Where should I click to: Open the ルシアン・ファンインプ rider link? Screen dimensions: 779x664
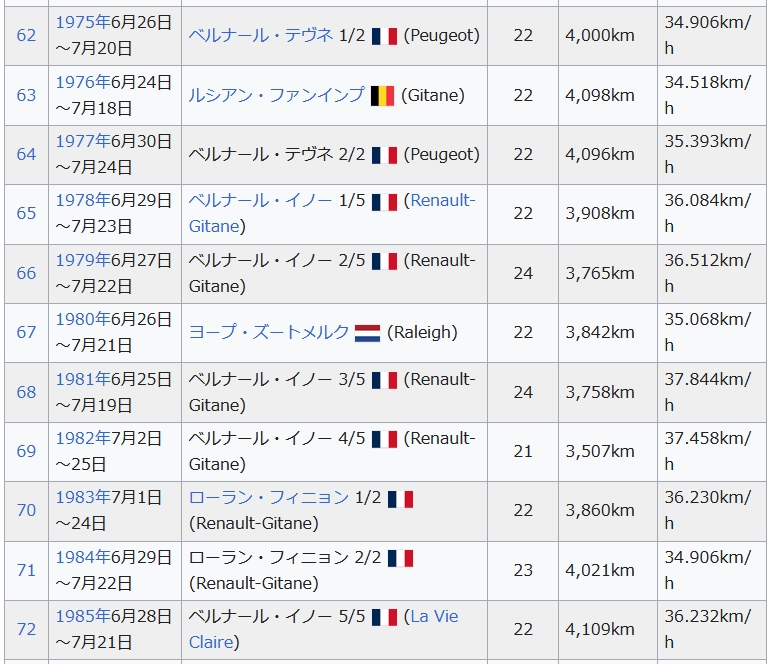(276, 95)
